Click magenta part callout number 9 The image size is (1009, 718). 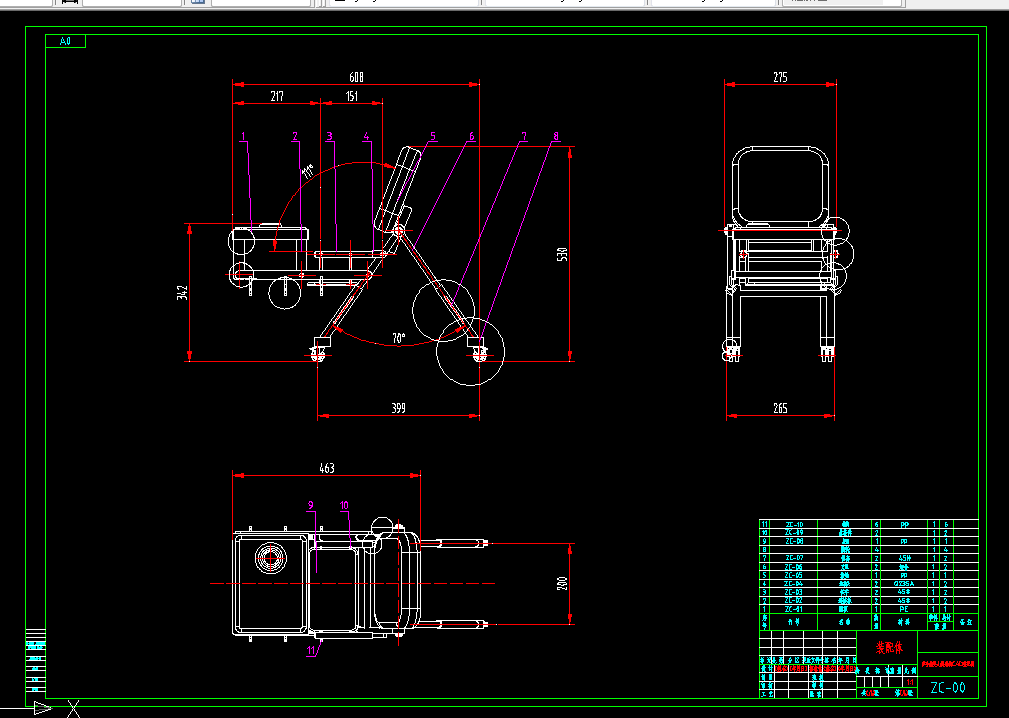coord(310,506)
